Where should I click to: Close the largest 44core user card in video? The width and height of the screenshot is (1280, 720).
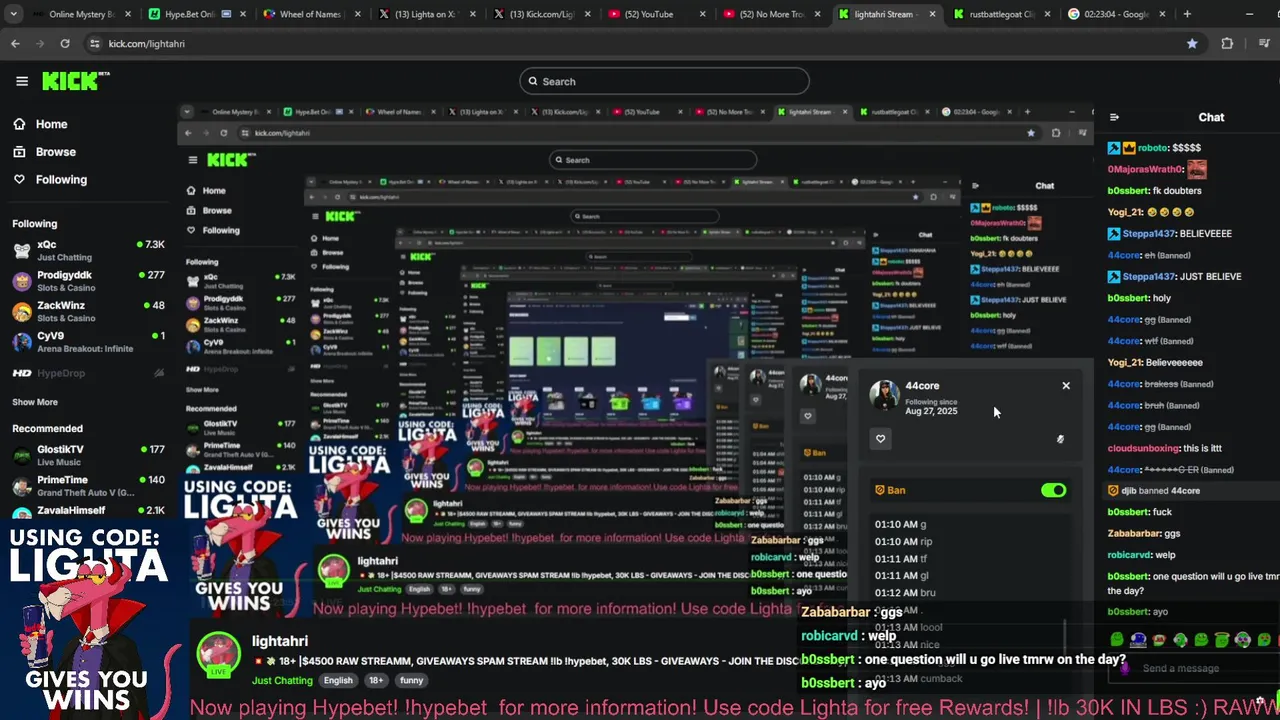point(1066,386)
